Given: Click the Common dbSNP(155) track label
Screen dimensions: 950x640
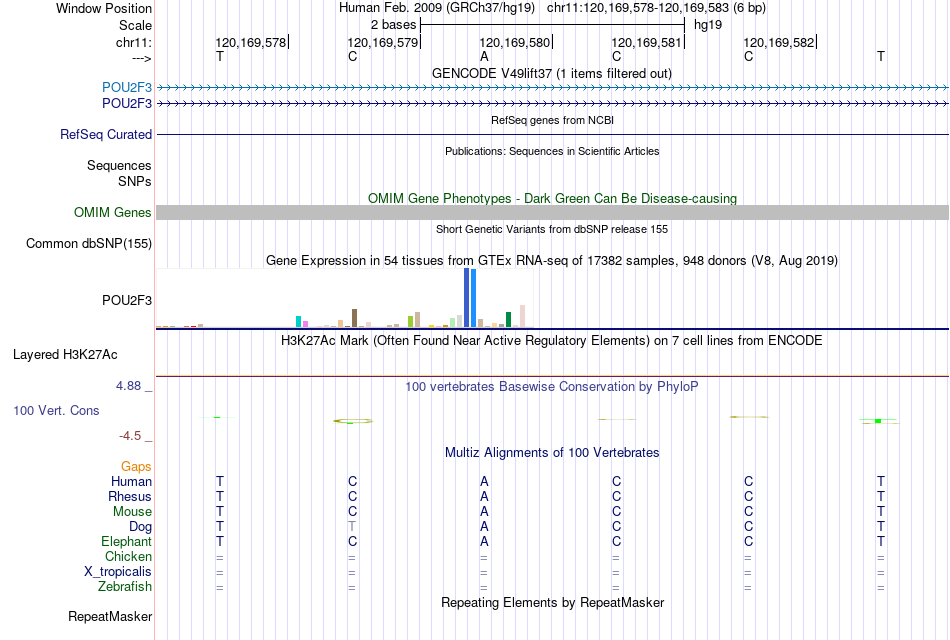Looking at the screenshot, I should pos(88,244).
